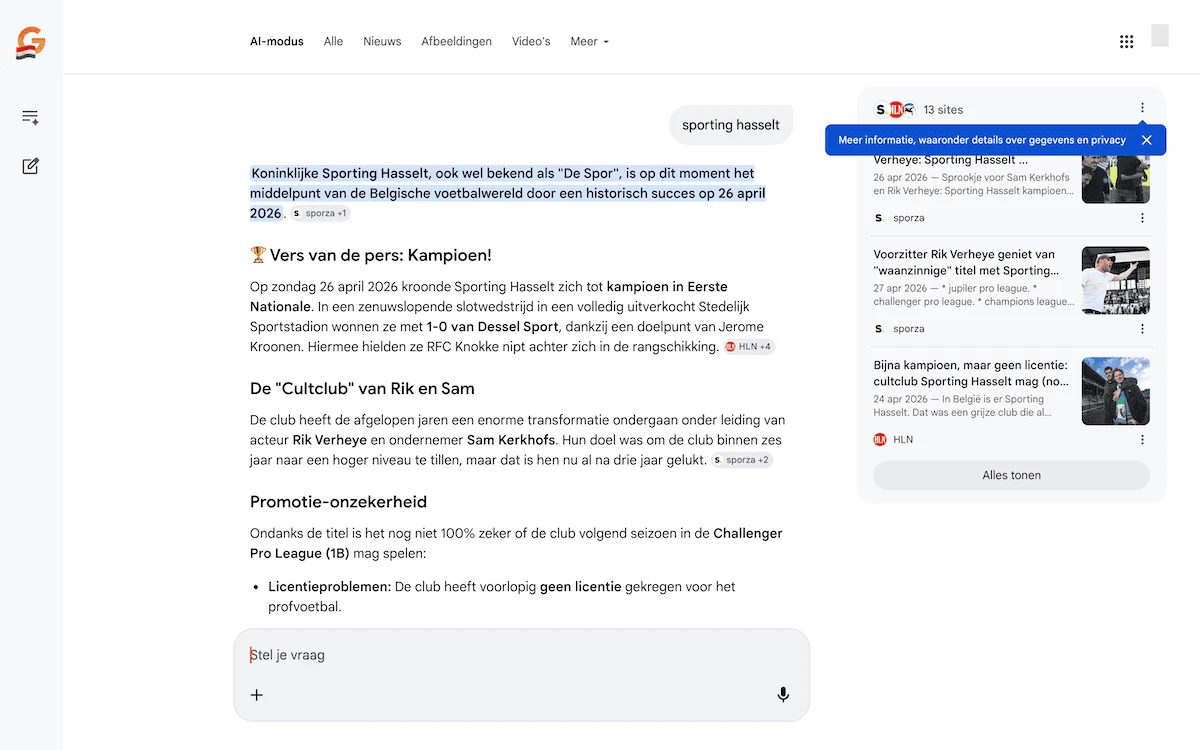Click the 26 apr 2026 article snippet
This screenshot has height=750, width=1200.
973,184
